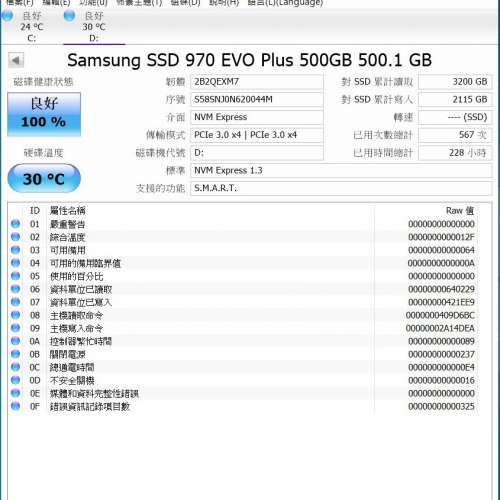Click the 30 °C drive temperature button

tap(44, 178)
